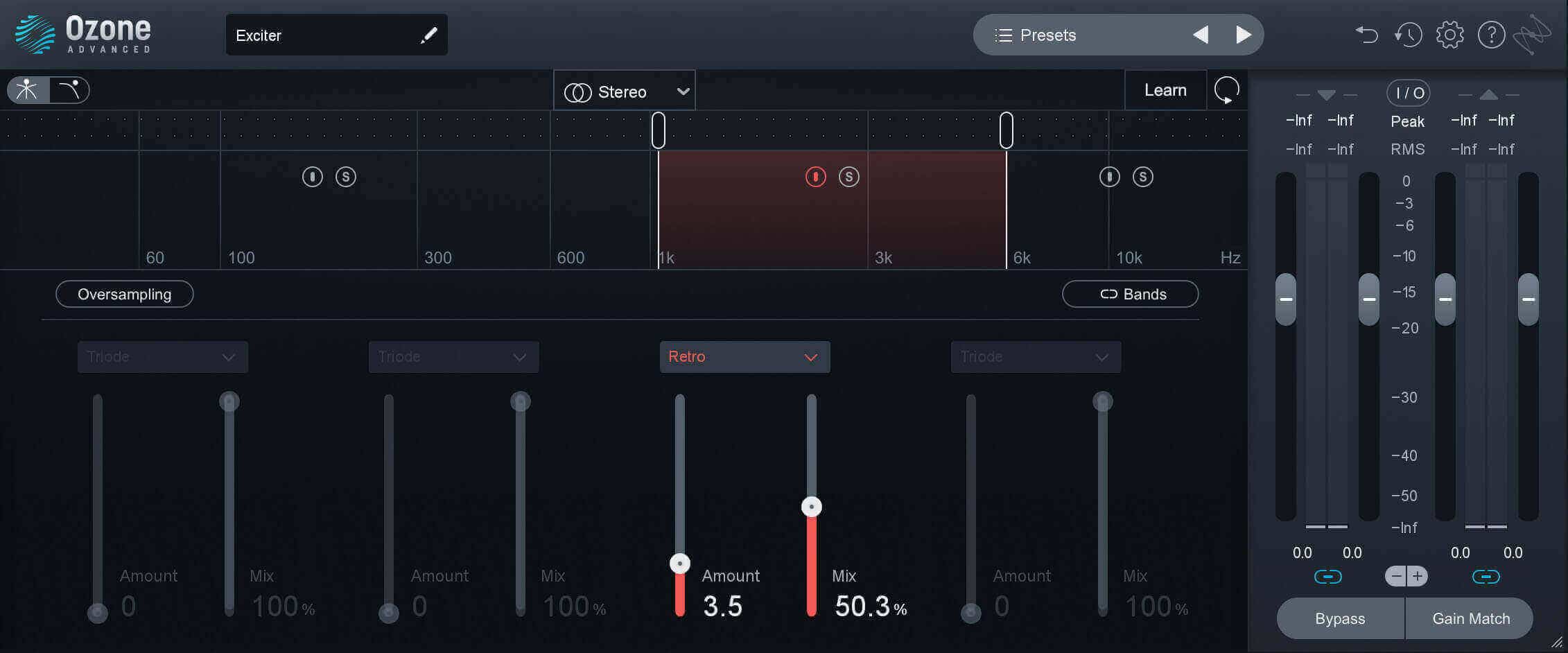
Task: Click the fourth band Mix slider knob
Action: [x=1103, y=401]
